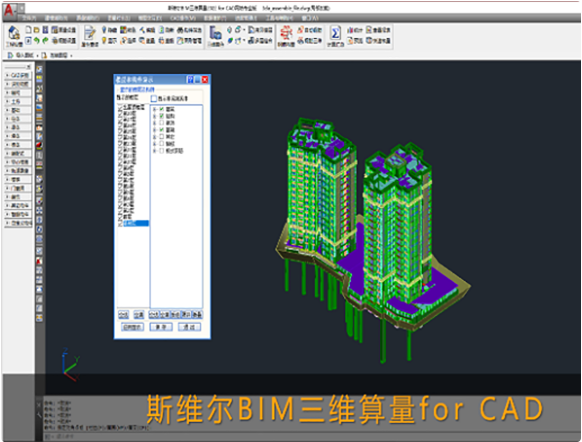
Task: Expand the CAD item in left panel
Action: (x=7, y=75)
